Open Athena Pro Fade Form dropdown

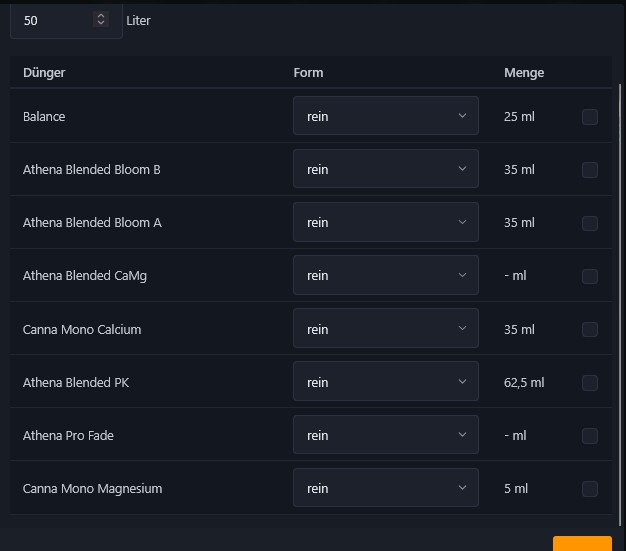point(385,435)
